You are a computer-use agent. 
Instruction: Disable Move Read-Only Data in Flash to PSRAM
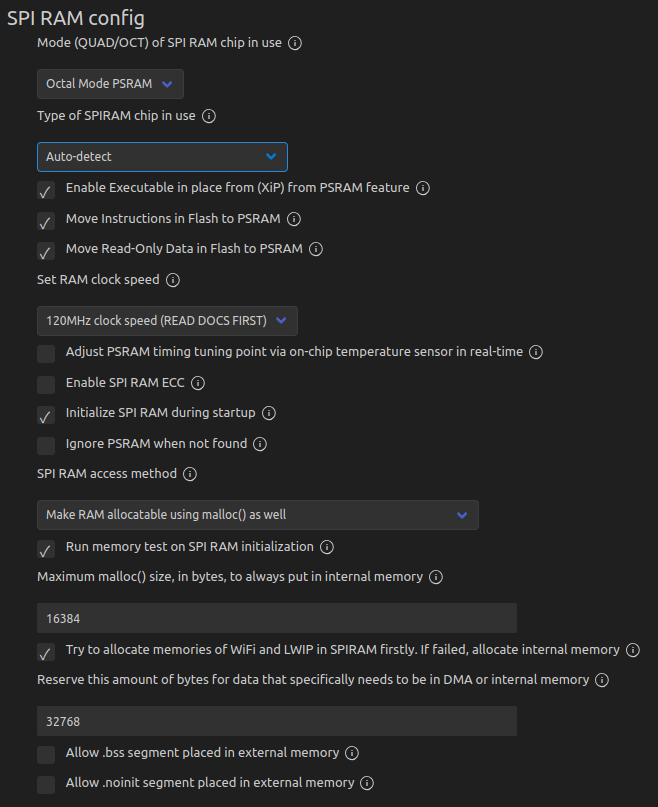point(46,251)
